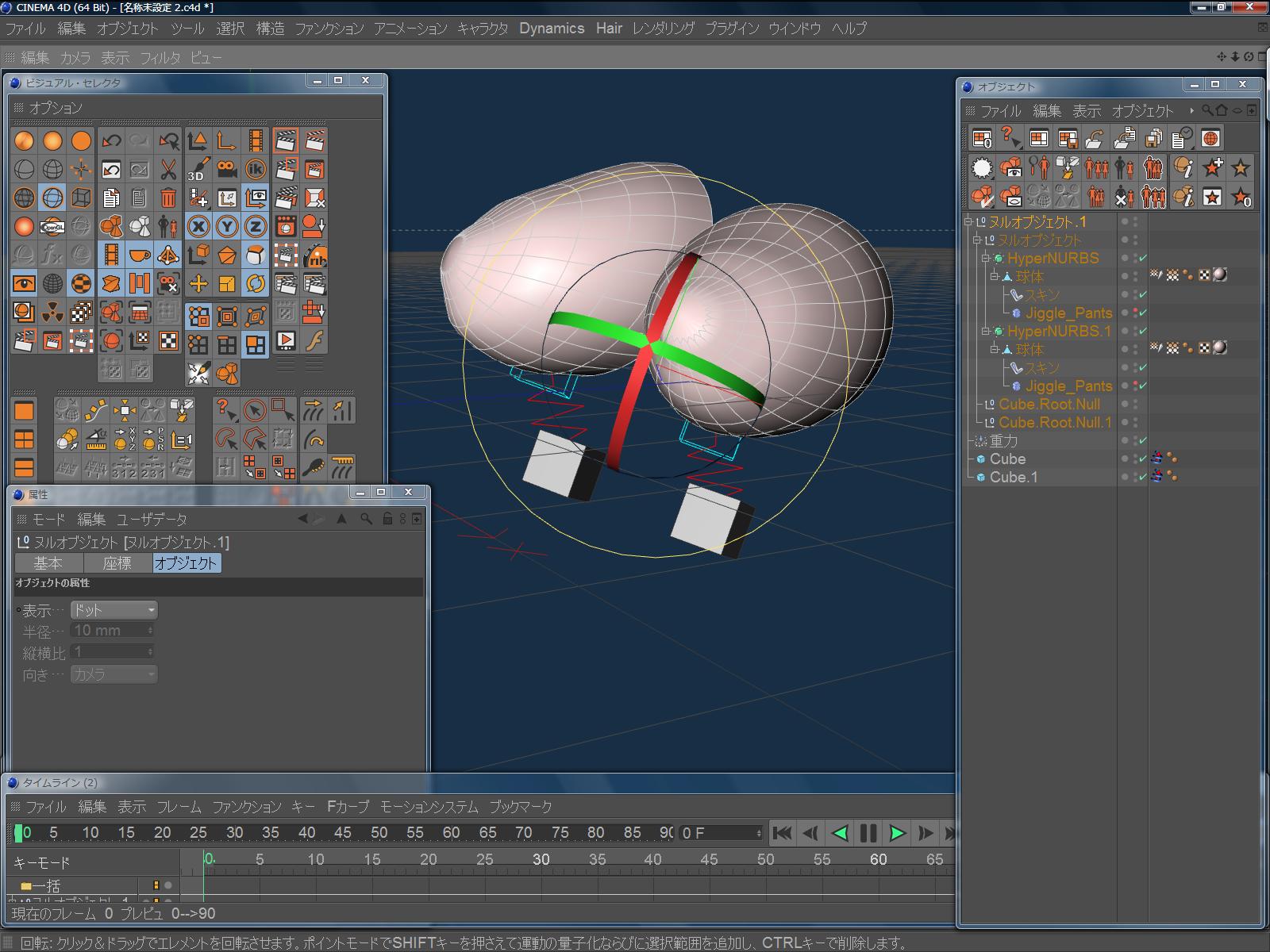Open the 表示 ドット dropdown

(x=114, y=610)
